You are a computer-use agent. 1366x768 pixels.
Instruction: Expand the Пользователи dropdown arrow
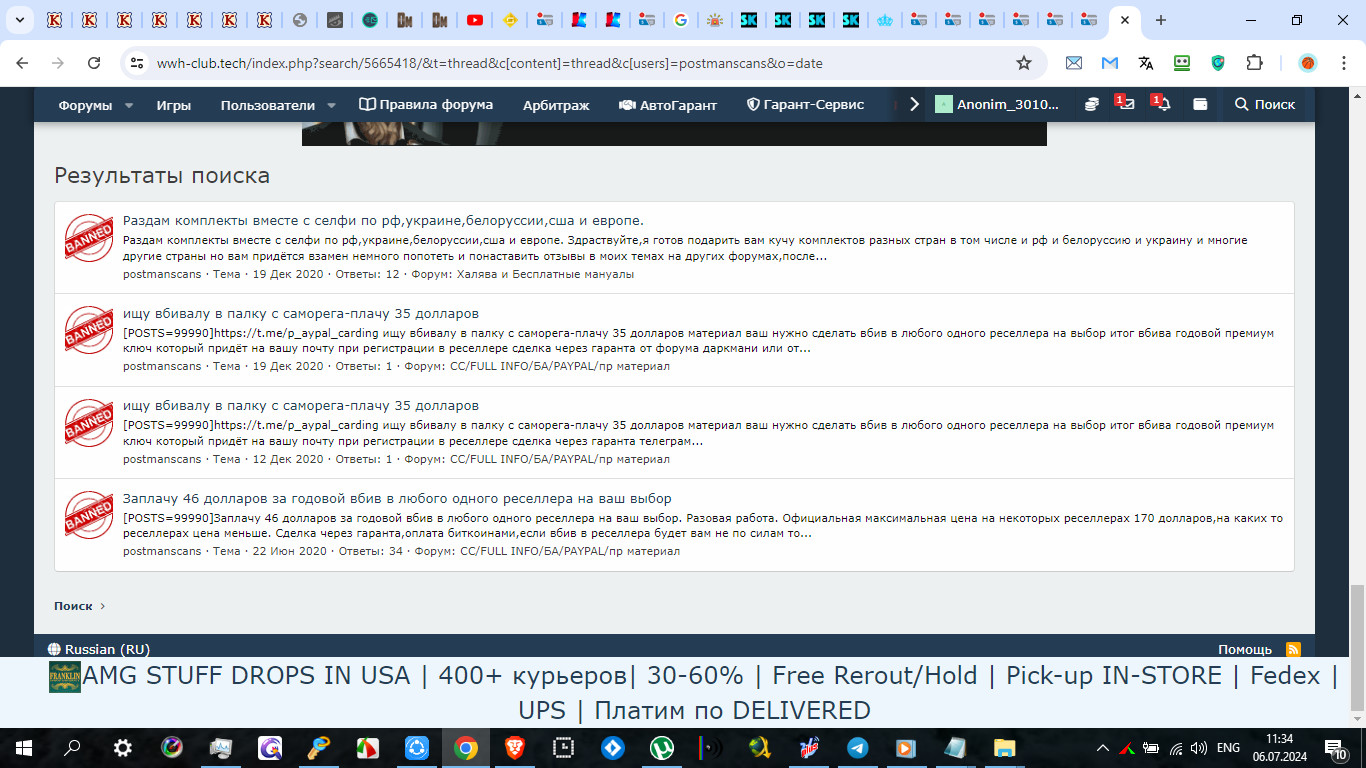332,105
